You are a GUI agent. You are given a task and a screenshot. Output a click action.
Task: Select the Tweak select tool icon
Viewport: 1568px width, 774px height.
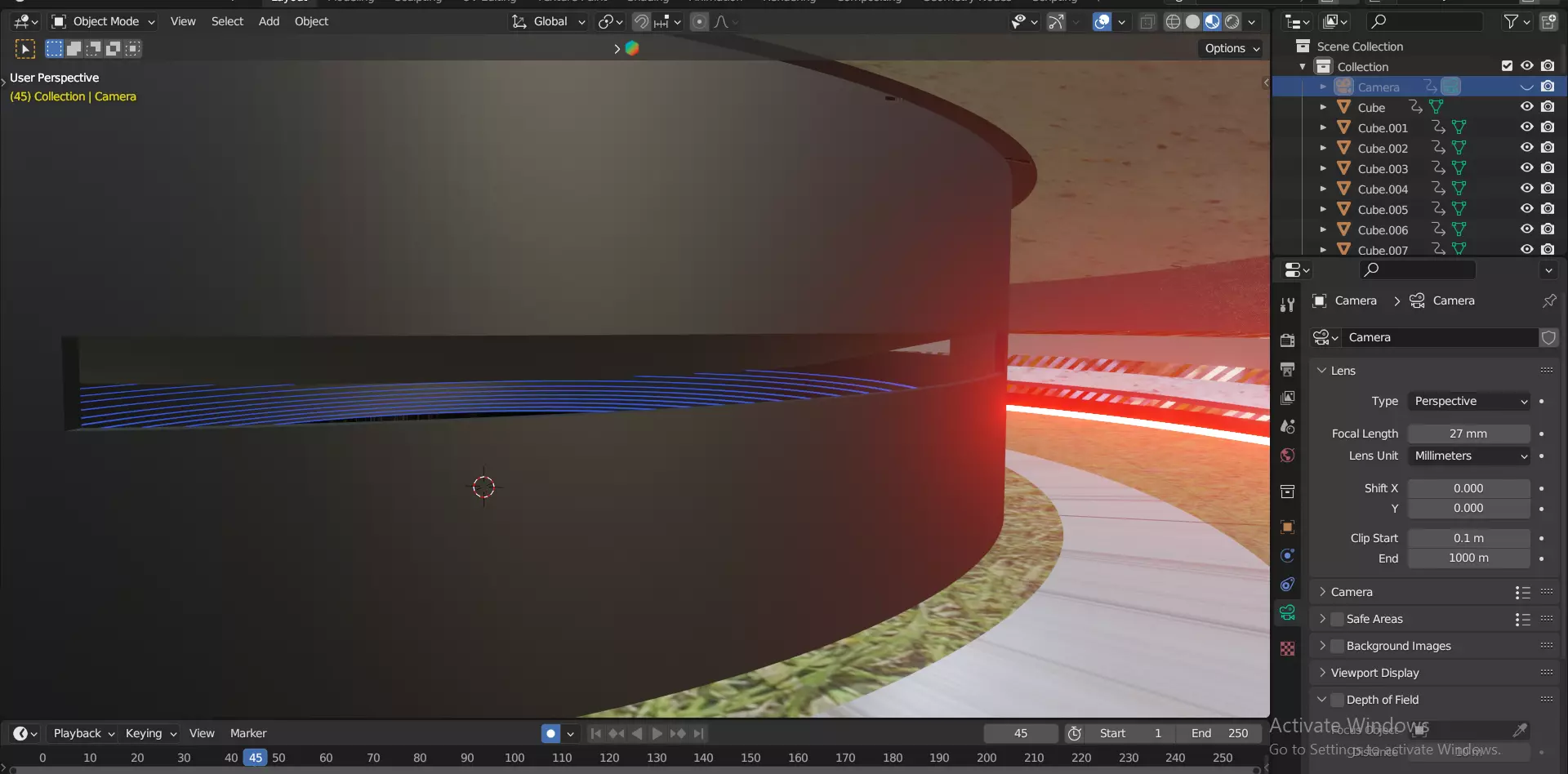point(25,49)
